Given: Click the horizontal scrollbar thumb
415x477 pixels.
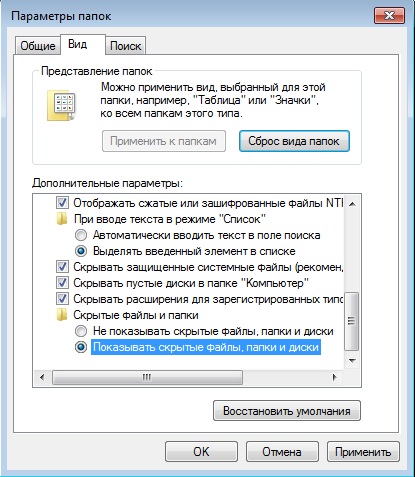Looking at the screenshot, I should point(147,377).
